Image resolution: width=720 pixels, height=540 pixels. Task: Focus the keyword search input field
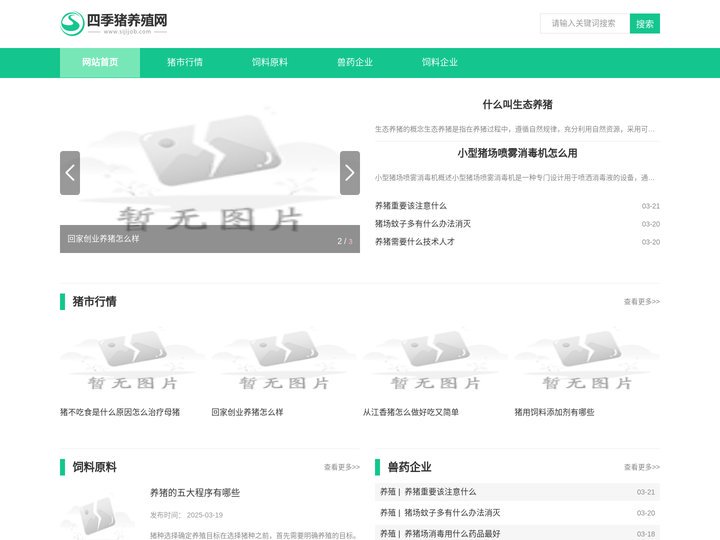coord(585,23)
